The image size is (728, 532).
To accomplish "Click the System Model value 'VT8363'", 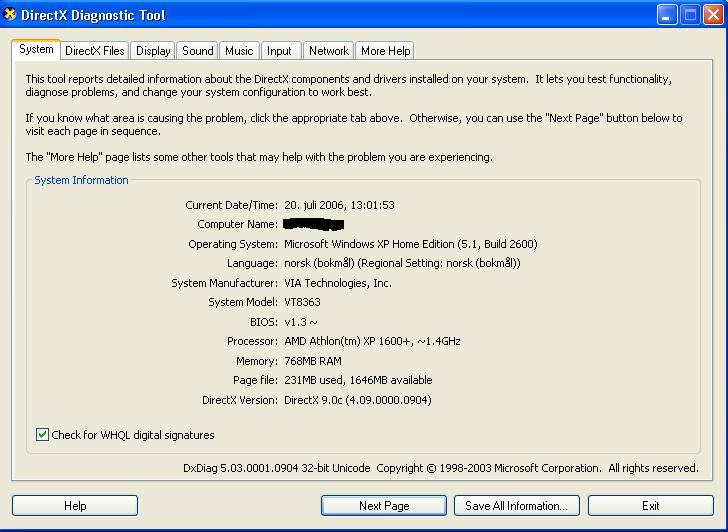I will pos(302,302).
